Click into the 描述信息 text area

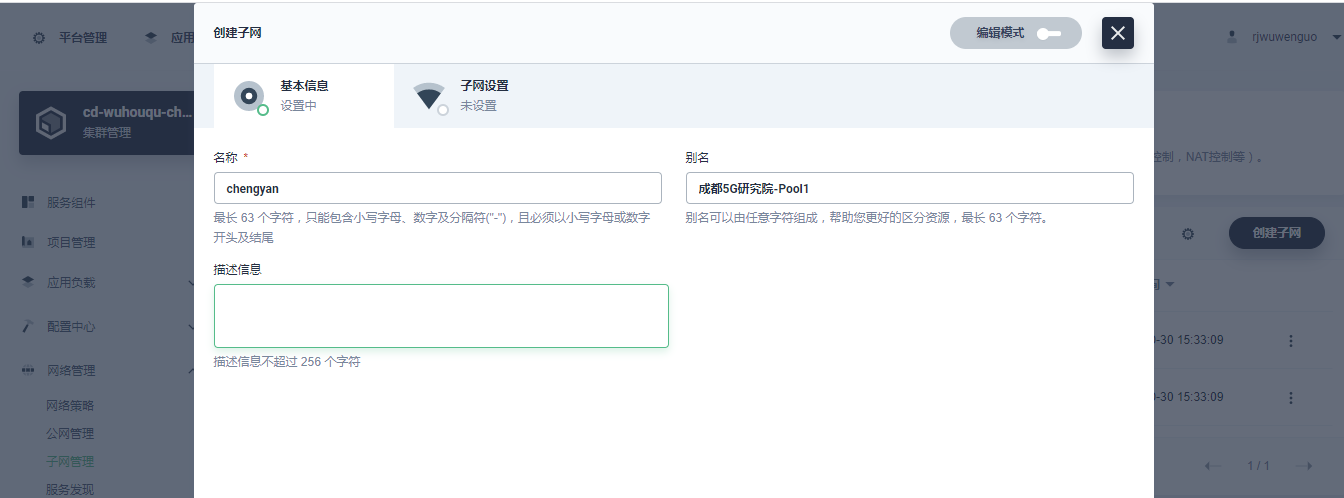coord(441,316)
